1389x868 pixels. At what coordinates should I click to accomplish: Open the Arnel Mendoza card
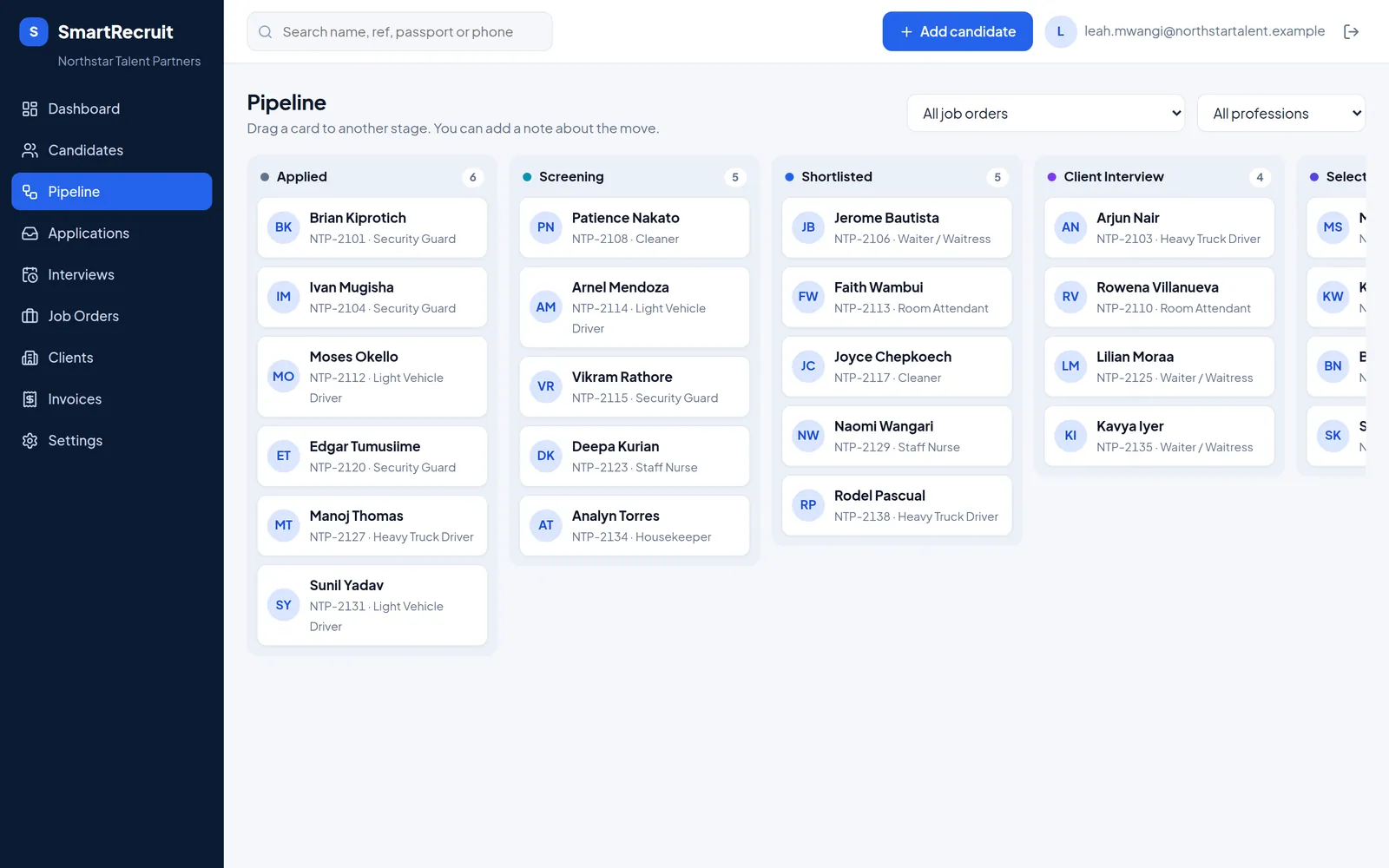click(x=635, y=307)
